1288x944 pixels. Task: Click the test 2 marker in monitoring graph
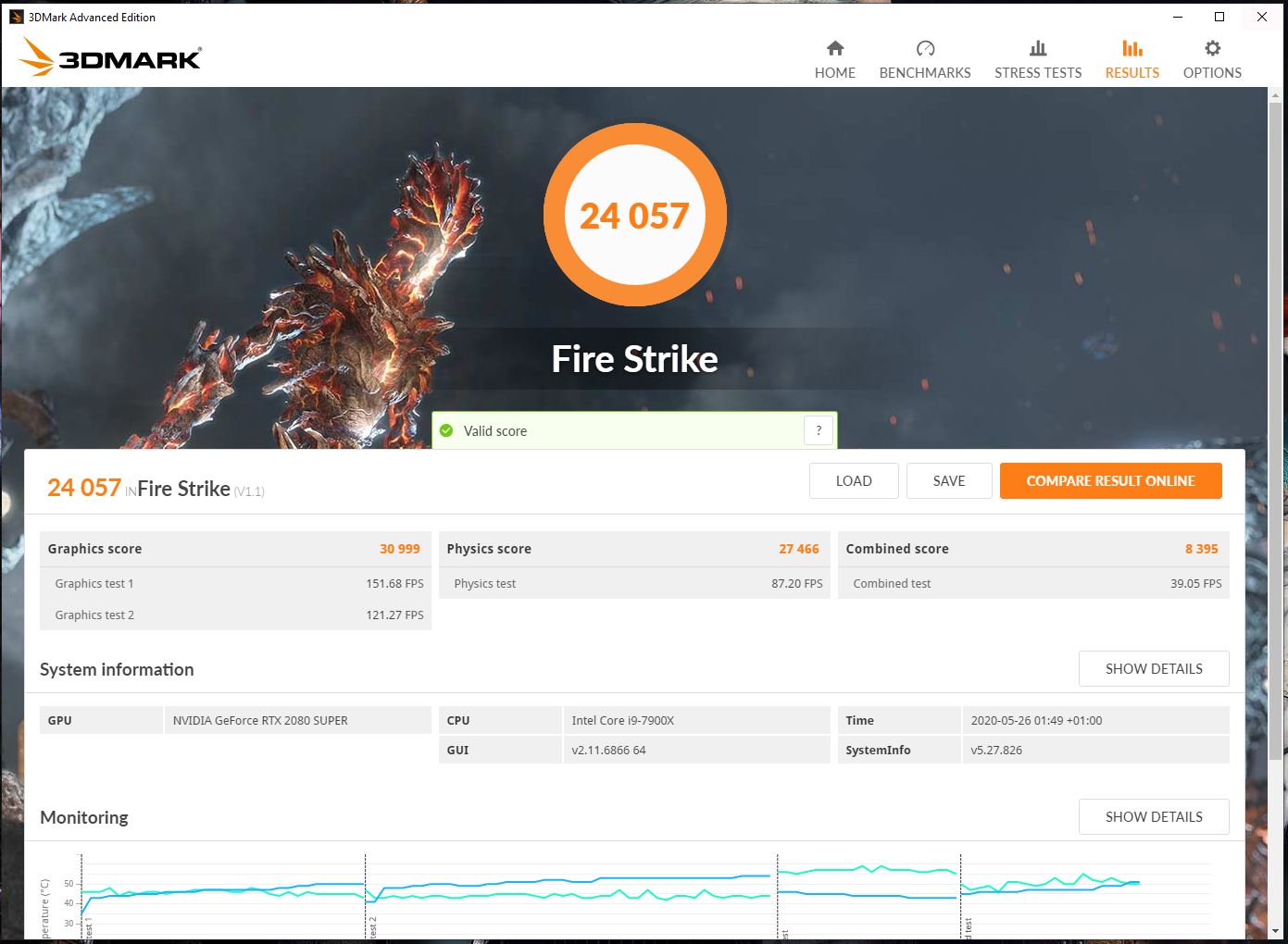tap(373, 928)
